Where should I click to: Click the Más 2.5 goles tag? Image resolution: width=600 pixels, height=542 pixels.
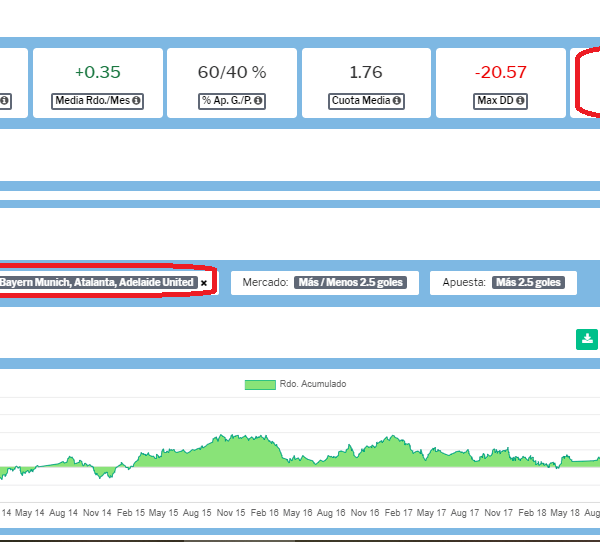point(530,283)
